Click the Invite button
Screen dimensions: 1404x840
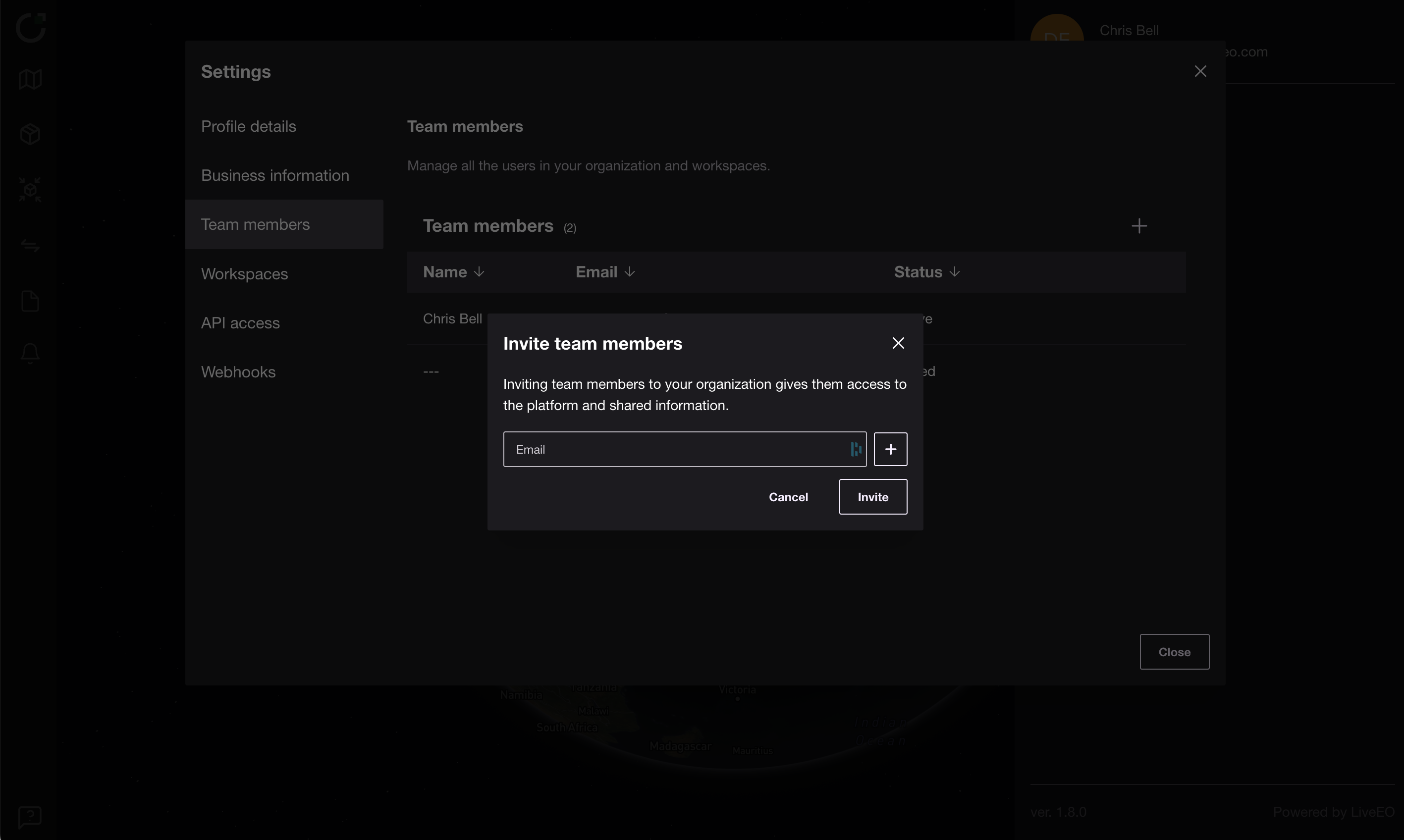(872, 497)
